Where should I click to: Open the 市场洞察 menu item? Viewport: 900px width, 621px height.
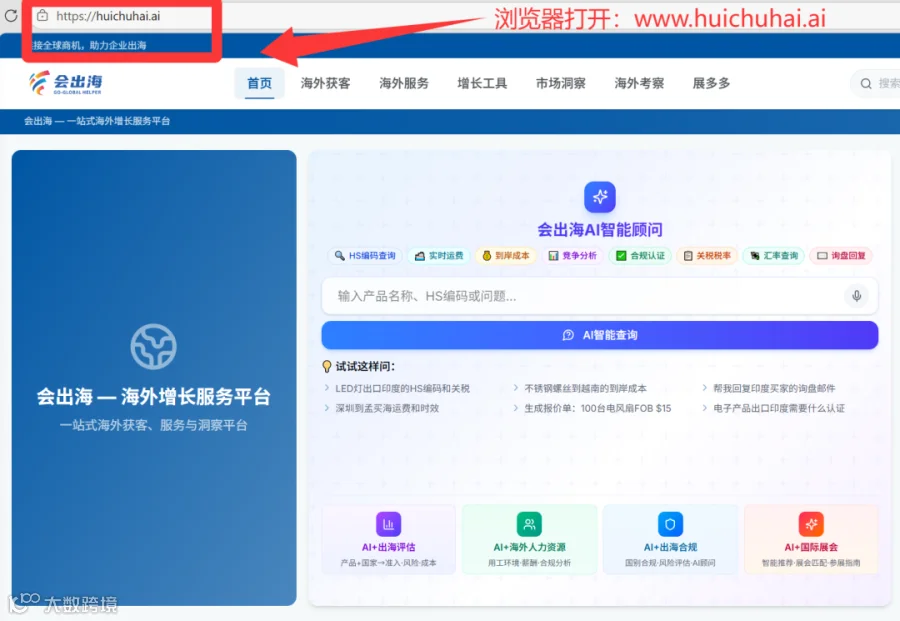(561, 83)
